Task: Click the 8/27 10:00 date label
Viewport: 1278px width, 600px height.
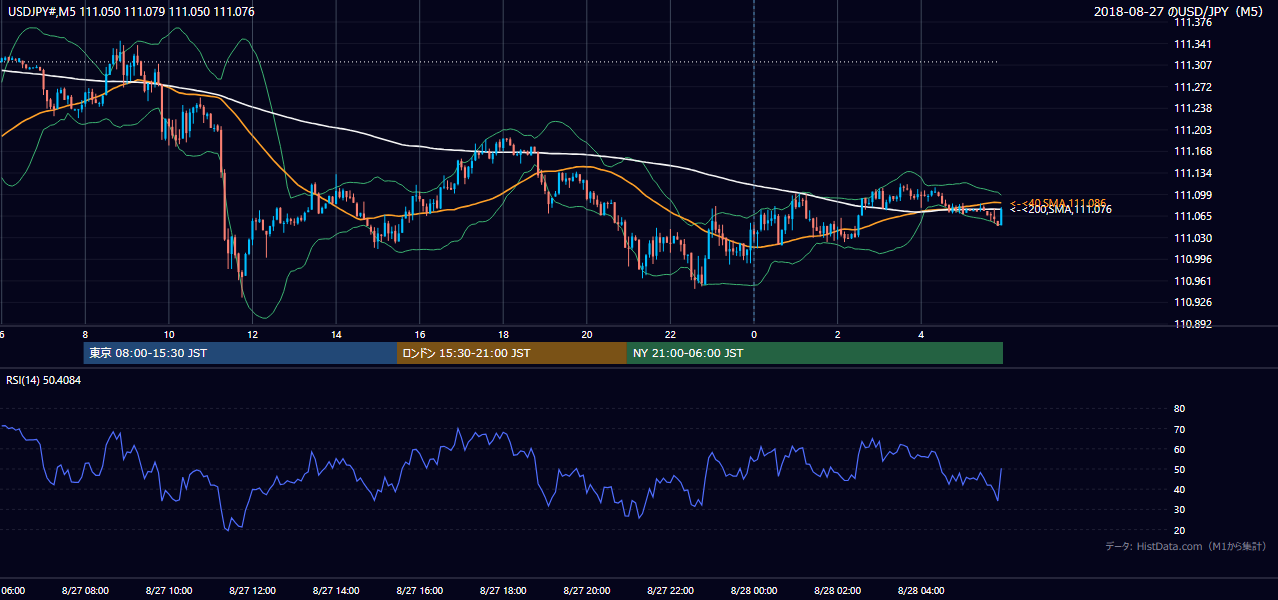Action: coord(168,590)
